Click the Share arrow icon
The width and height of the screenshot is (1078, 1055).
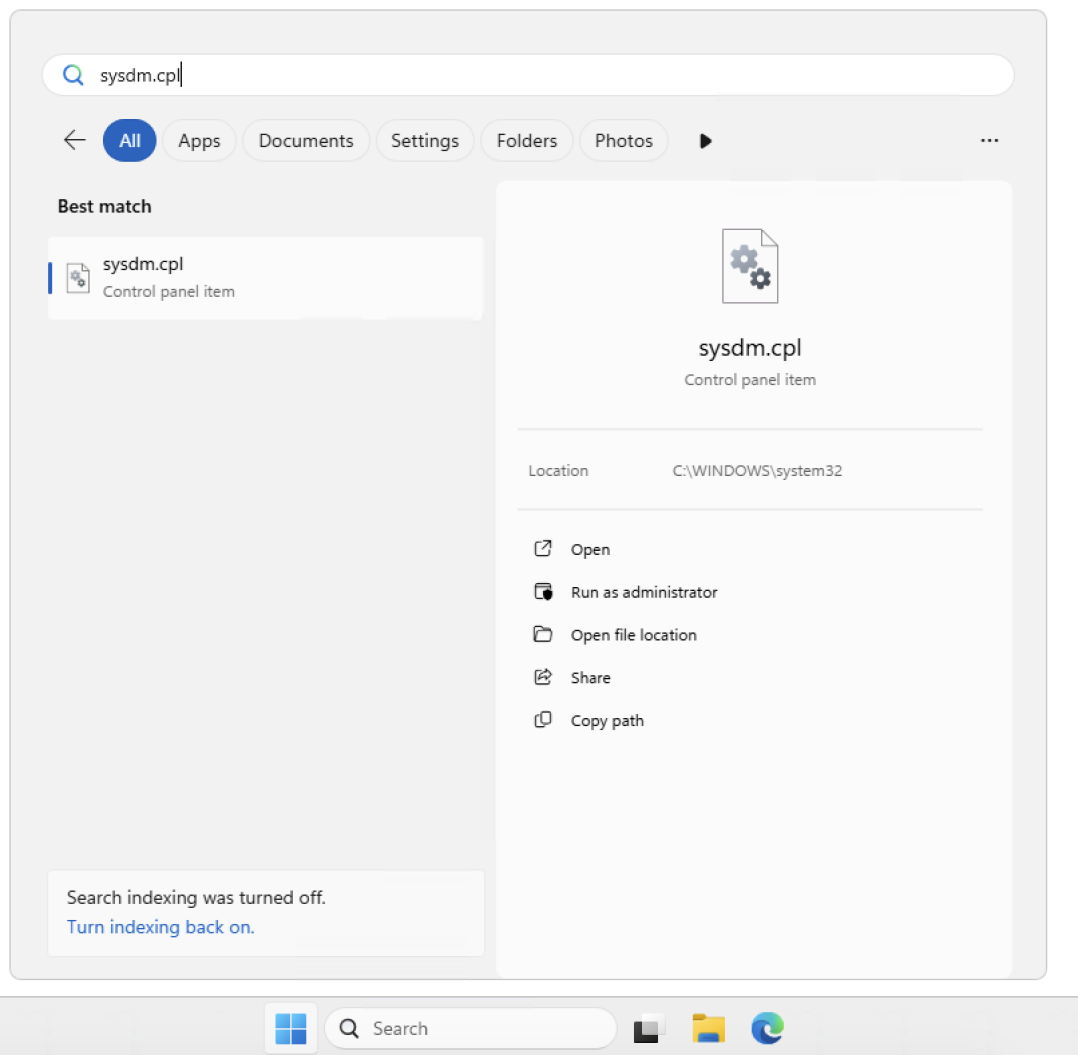pos(543,677)
